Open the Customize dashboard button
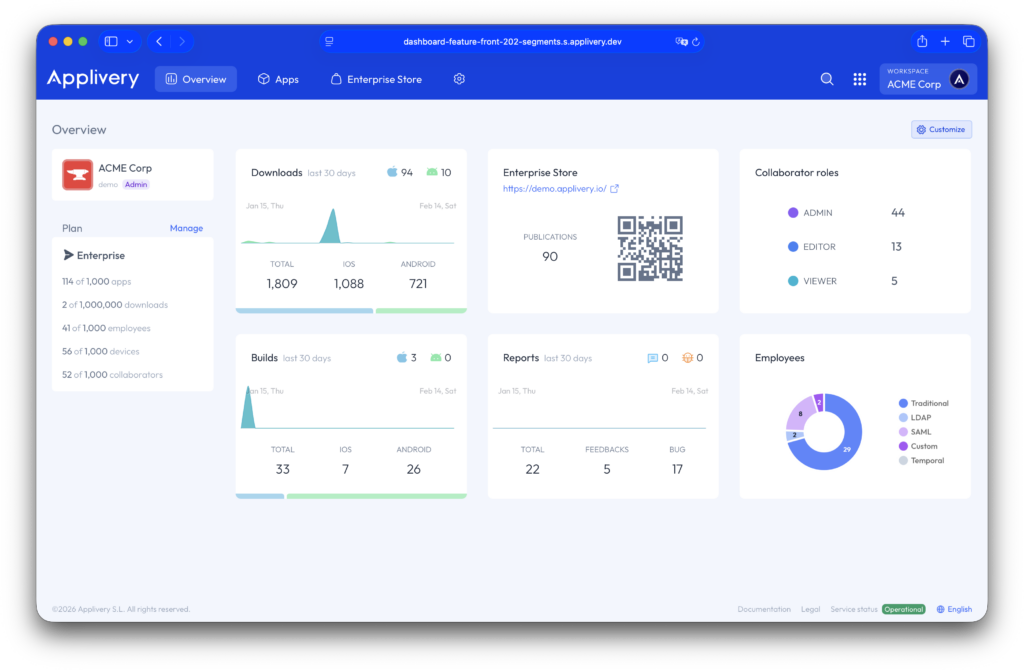Screen dimensions: 1024x670 941,129
